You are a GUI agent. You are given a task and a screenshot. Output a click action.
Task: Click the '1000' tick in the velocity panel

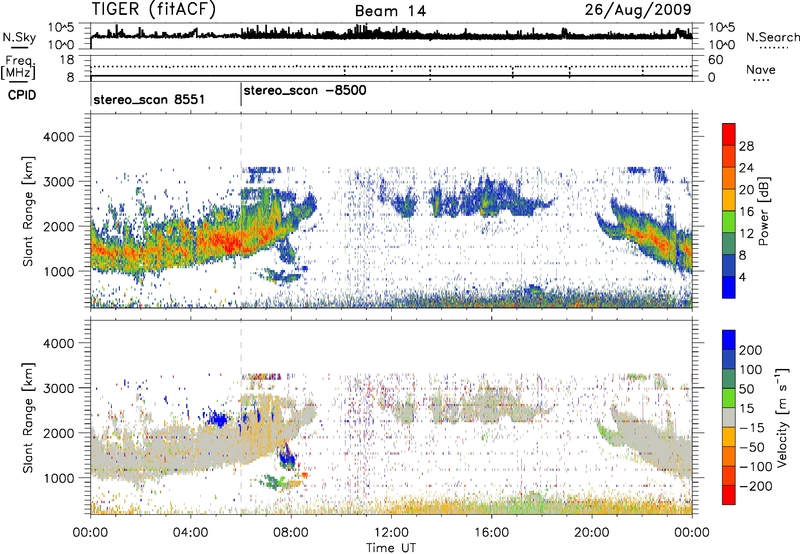pyautogui.click(x=58, y=478)
